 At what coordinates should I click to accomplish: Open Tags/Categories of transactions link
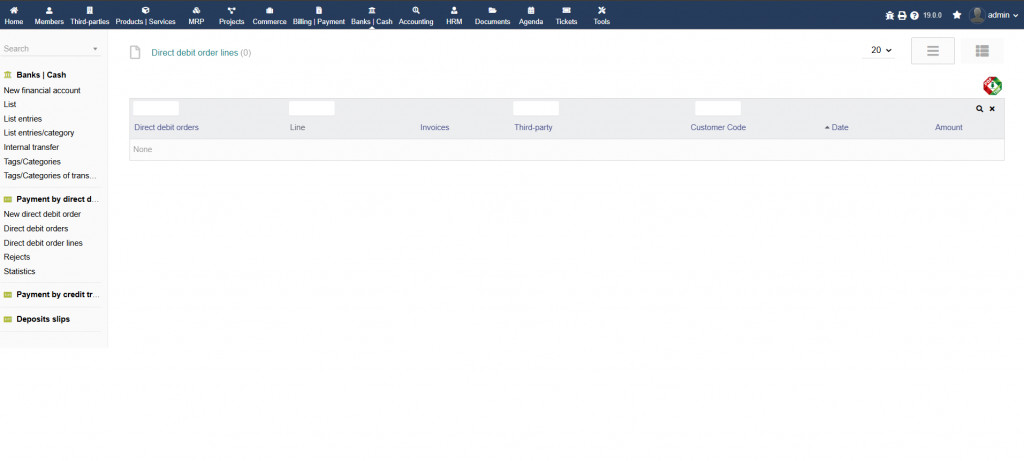(x=50, y=176)
